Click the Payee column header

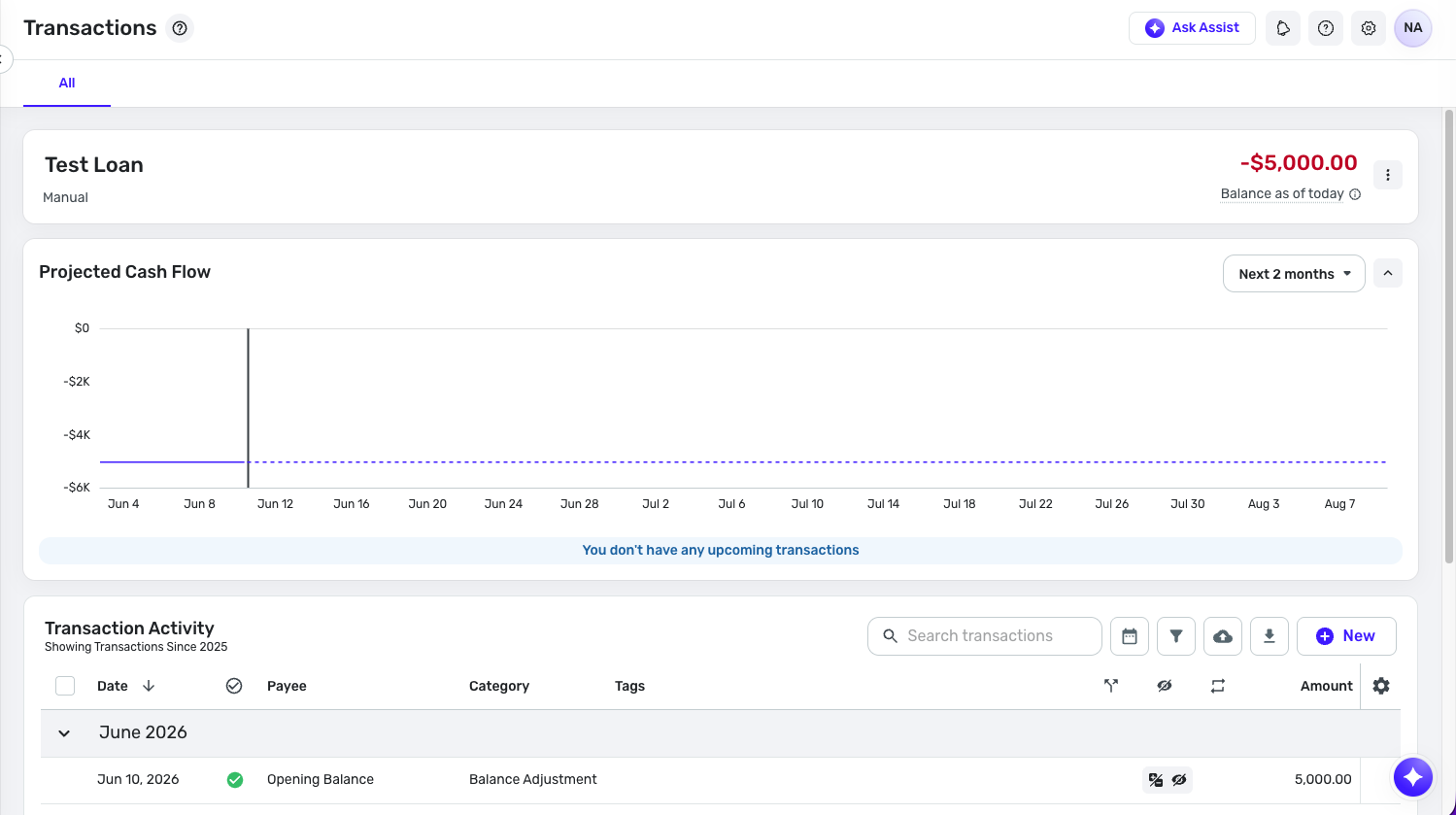point(287,686)
